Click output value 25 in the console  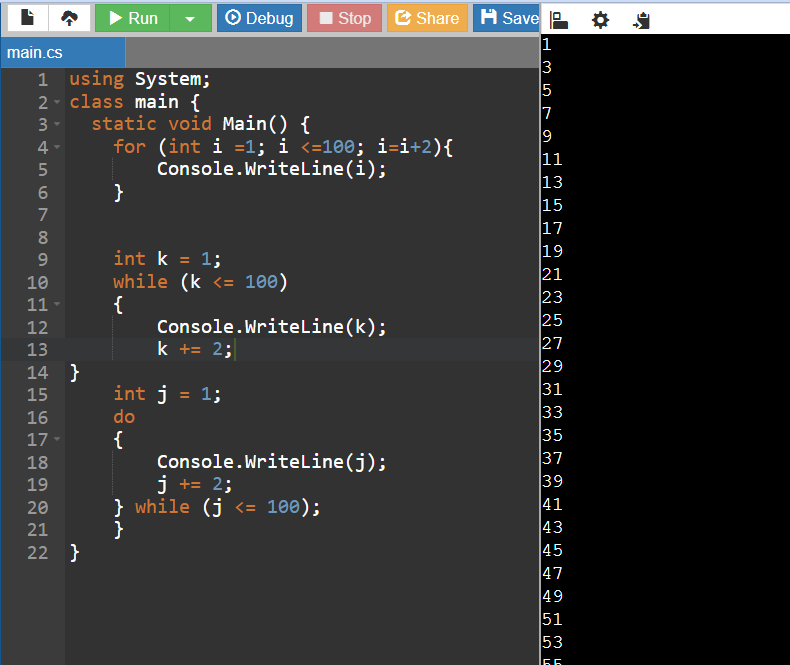coord(552,320)
